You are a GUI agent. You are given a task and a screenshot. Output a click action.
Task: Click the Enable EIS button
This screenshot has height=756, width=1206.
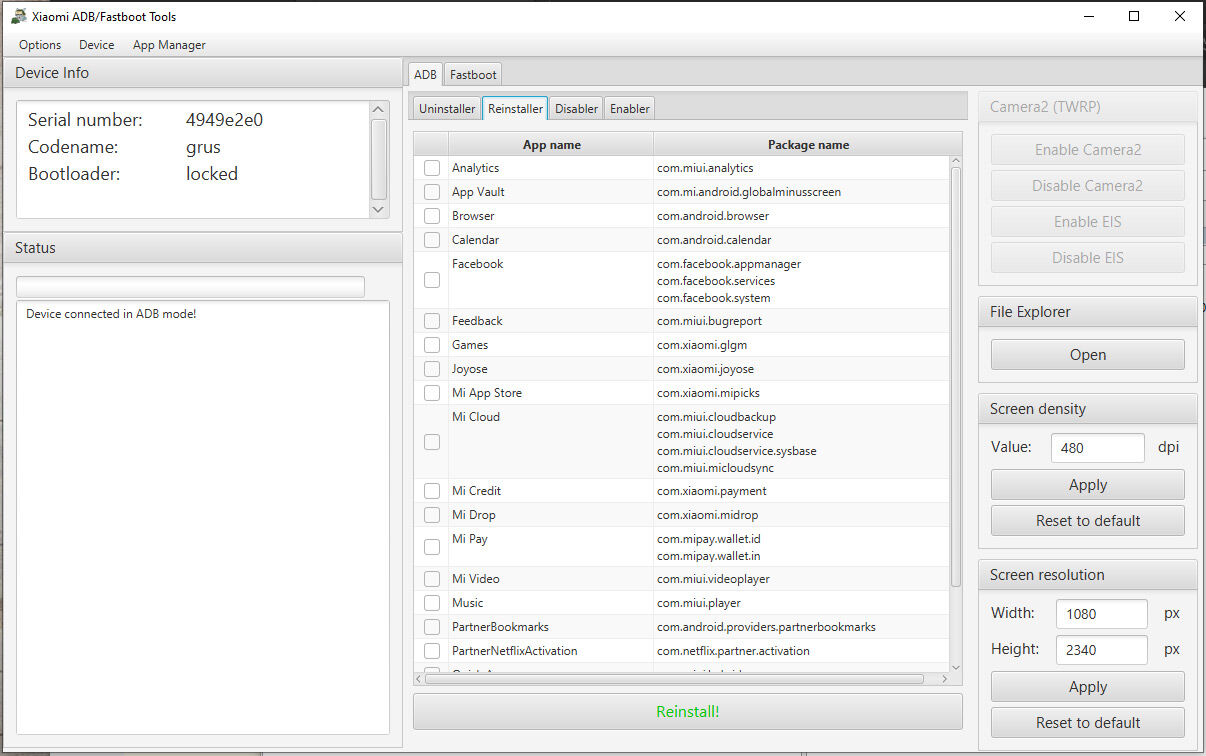(x=1088, y=222)
